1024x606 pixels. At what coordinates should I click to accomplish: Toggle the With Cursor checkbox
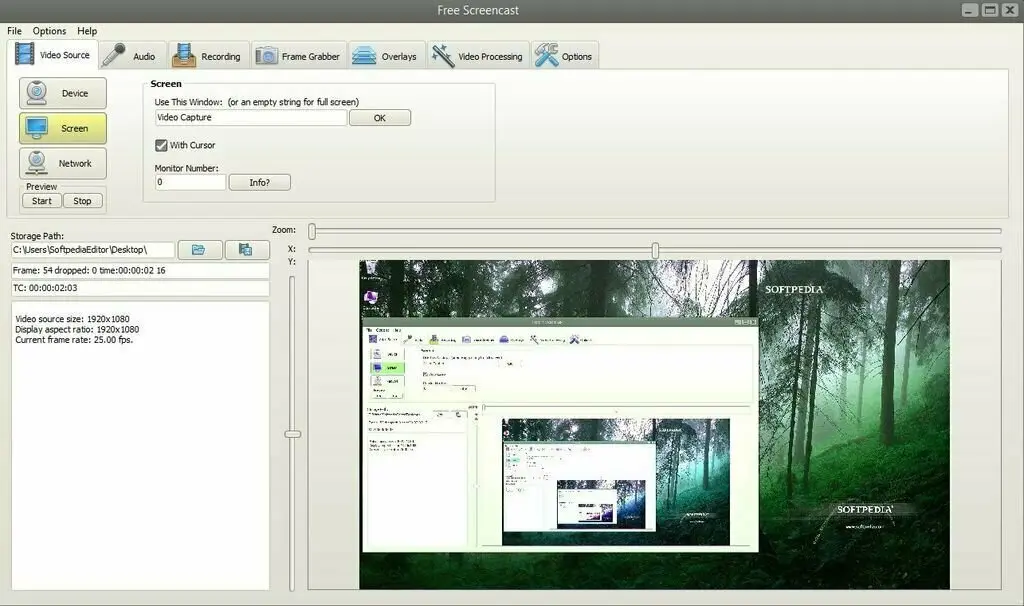pos(161,145)
